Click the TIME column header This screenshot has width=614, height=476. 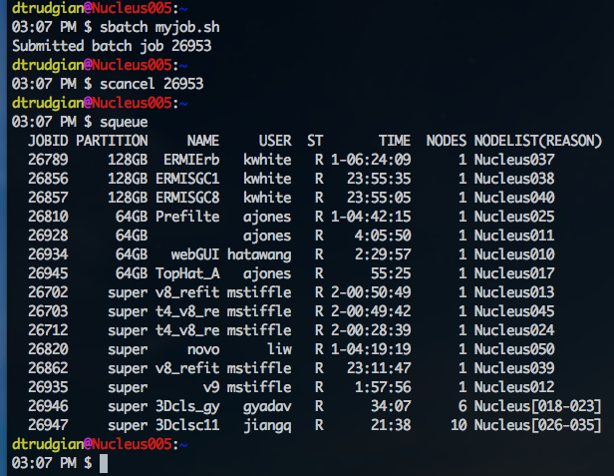(x=395, y=141)
